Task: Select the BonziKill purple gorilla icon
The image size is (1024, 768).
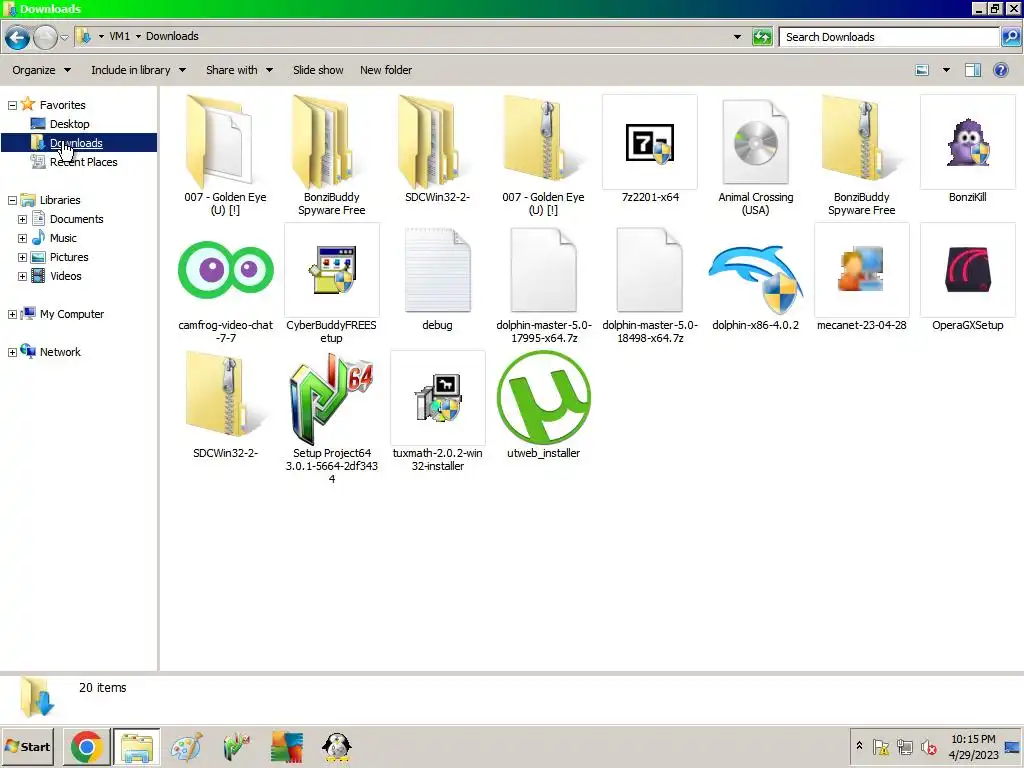Action: 967,142
